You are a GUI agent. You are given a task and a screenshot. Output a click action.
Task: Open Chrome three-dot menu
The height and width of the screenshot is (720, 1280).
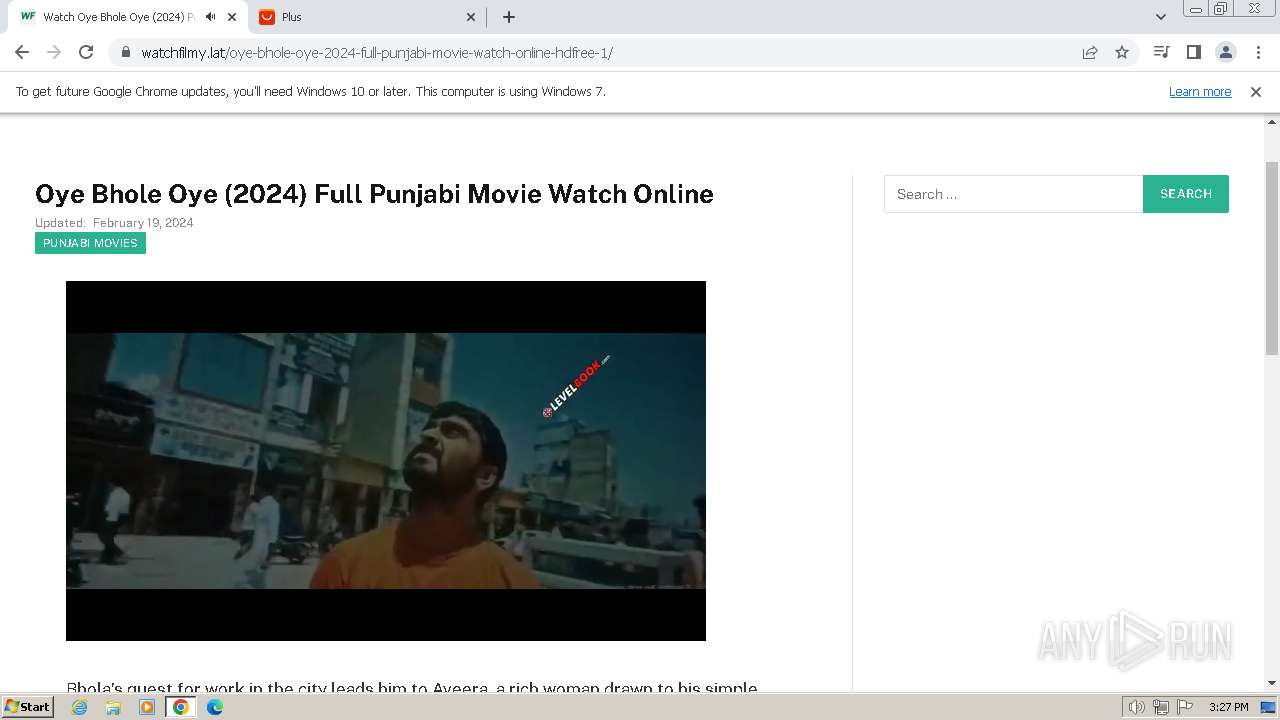pyautogui.click(x=1258, y=52)
